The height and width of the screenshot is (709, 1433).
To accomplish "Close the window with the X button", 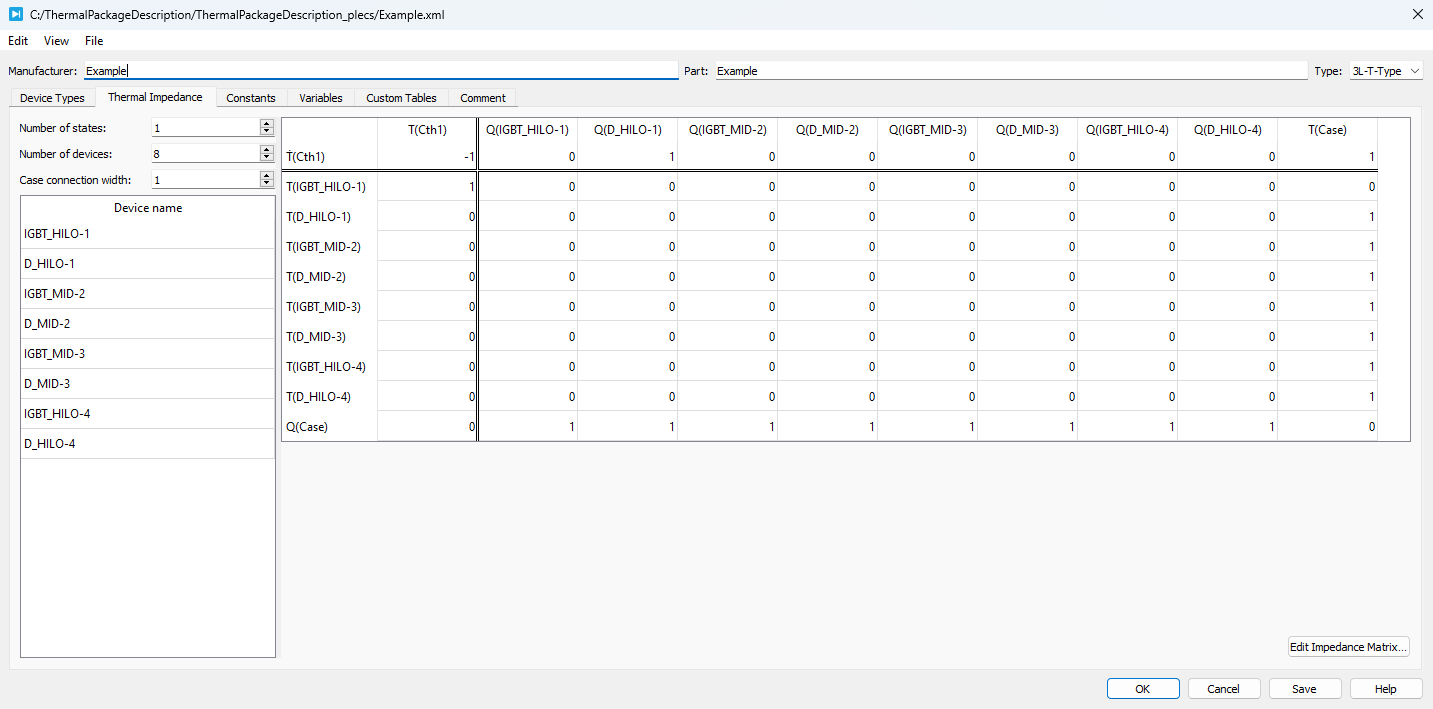I will click(x=1416, y=14).
